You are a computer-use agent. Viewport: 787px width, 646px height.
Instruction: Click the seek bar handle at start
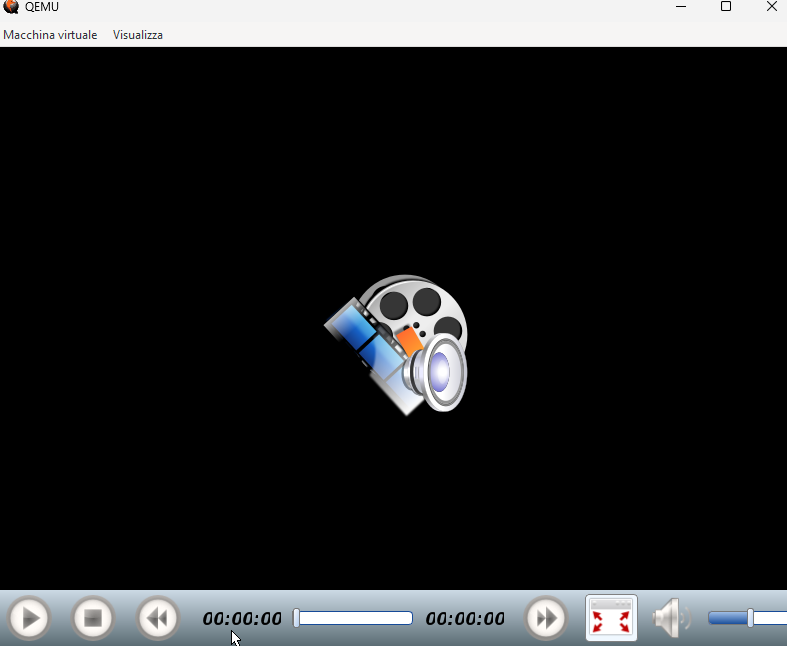(x=297, y=618)
